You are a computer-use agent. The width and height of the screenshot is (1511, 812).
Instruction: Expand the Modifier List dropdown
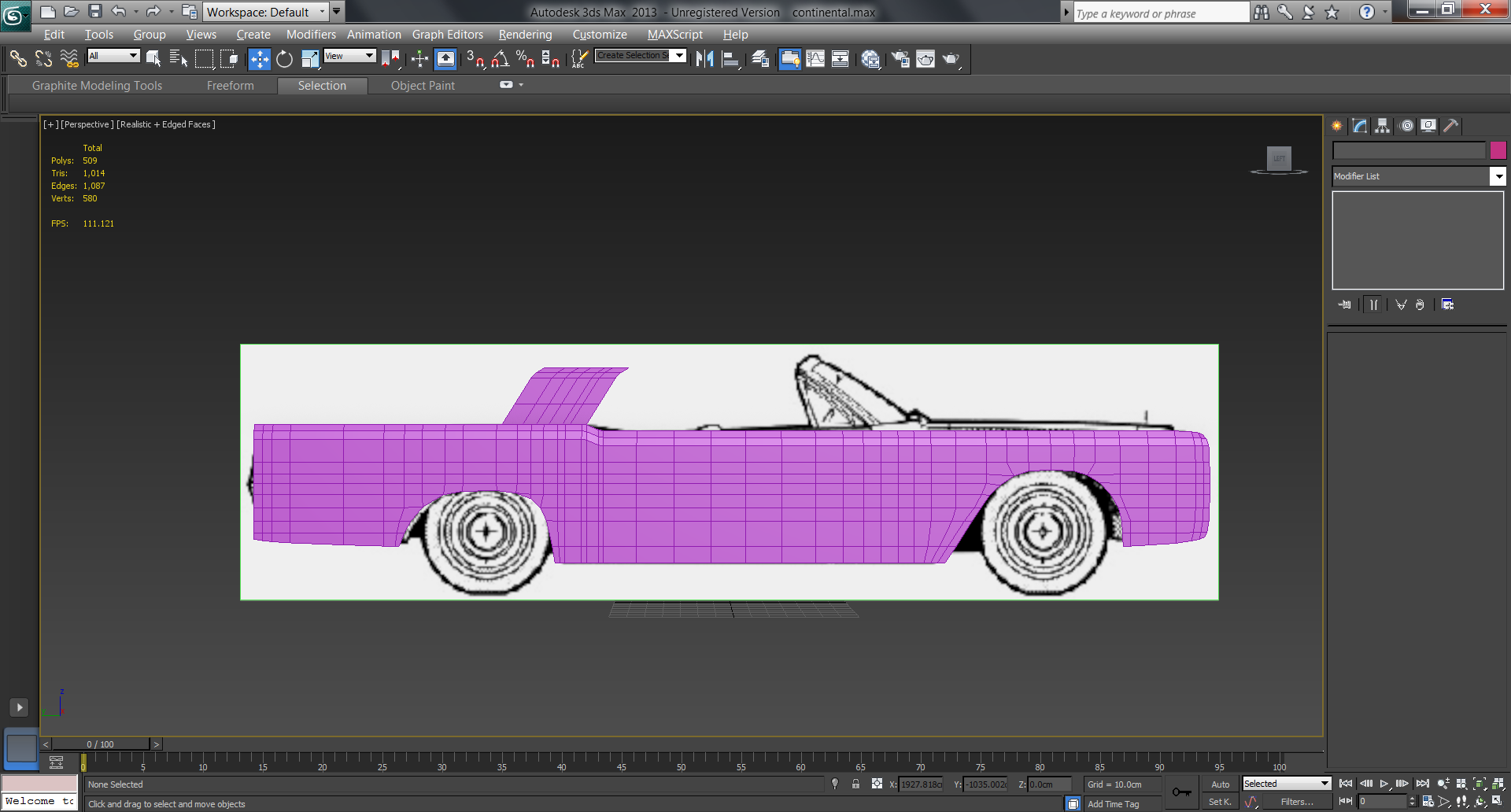(1498, 176)
